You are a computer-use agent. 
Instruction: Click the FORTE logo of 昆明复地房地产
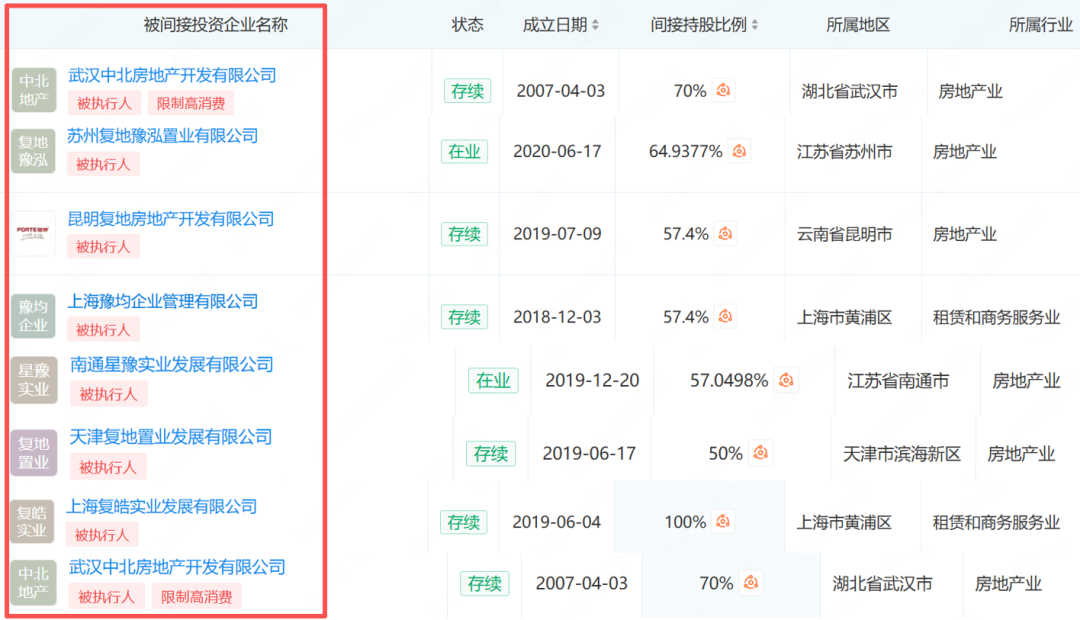pyautogui.click(x=33, y=234)
